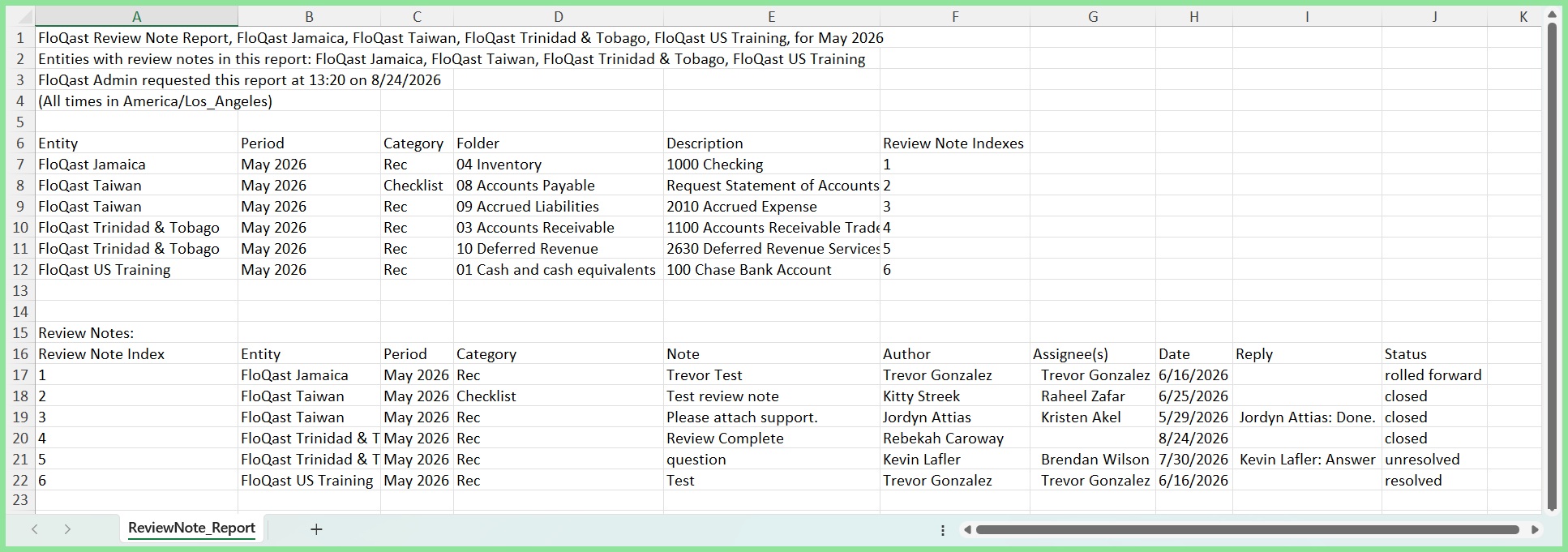Select assignee 'Raheel Zafar' cell
The width and height of the screenshot is (1568, 552).
pyautogui.click(x=1092, y=396)
